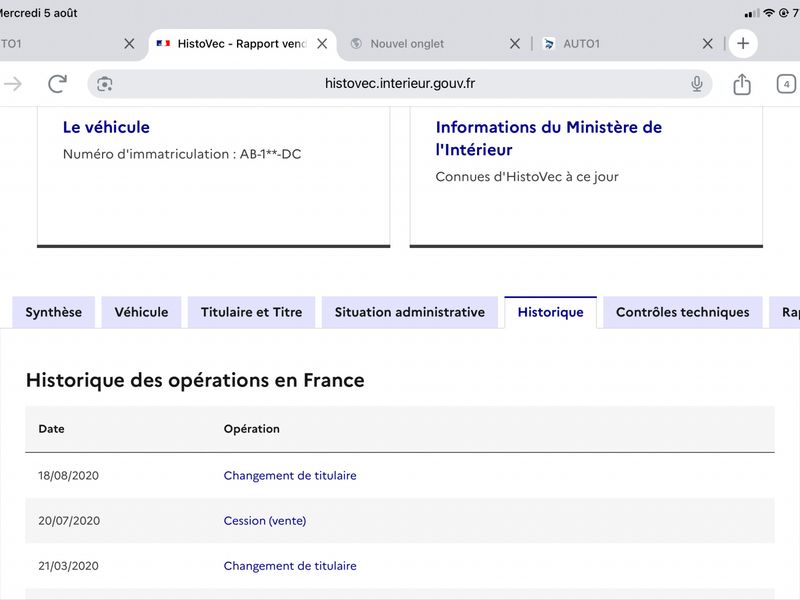Click Changement de titulaire dated 21/03/2020

(x=290, y=566)
